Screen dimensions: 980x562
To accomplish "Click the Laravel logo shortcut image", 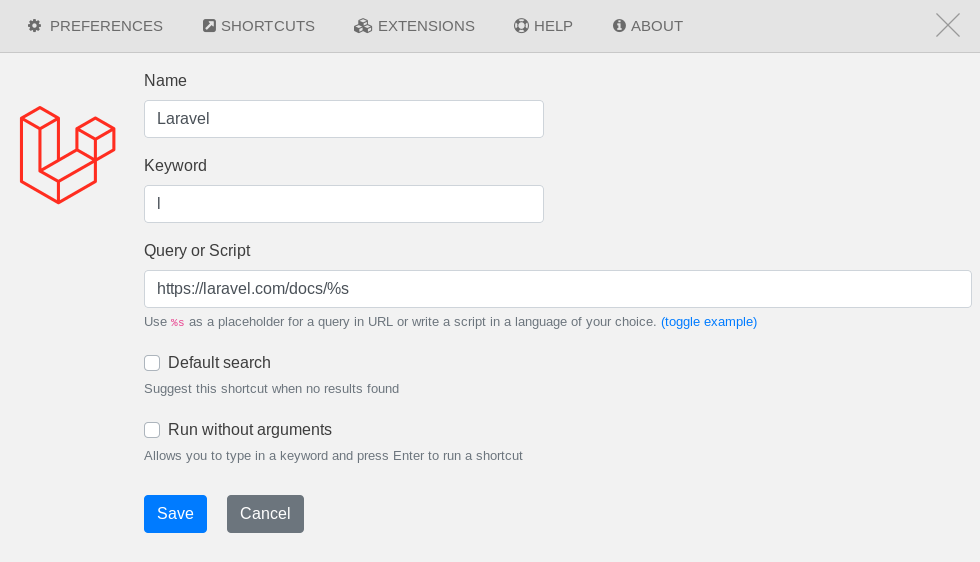I will tap(68, 155).
